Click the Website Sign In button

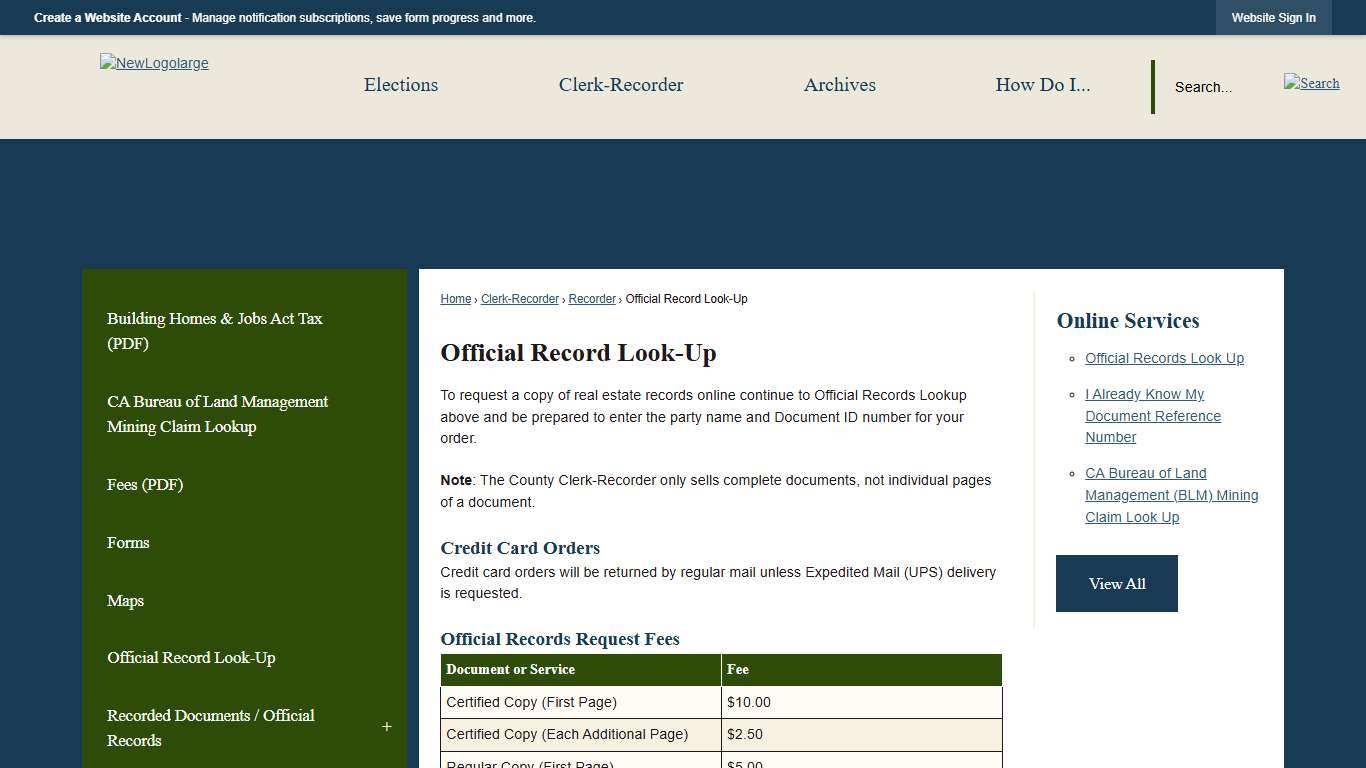click(x=1274, y=17)
